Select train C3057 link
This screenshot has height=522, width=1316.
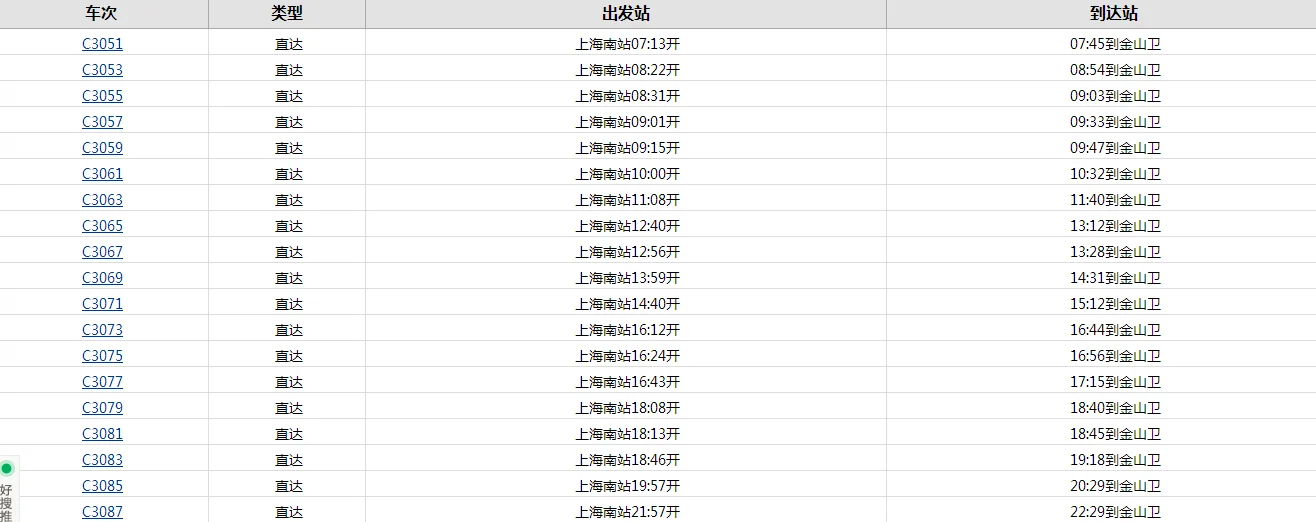coord(102,122)
